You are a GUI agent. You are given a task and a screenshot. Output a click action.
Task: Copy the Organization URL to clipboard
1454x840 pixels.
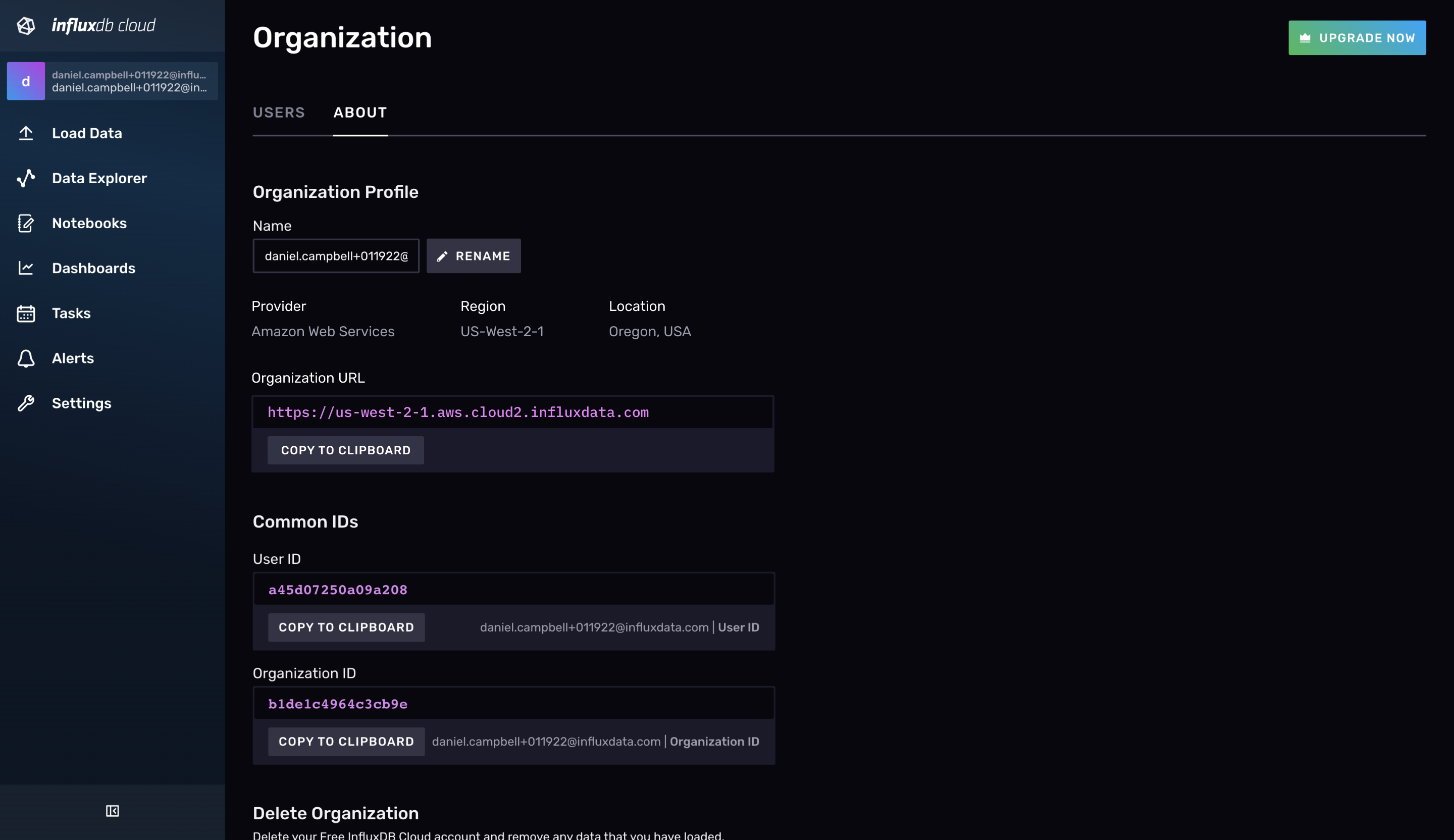tap(345, 450)
